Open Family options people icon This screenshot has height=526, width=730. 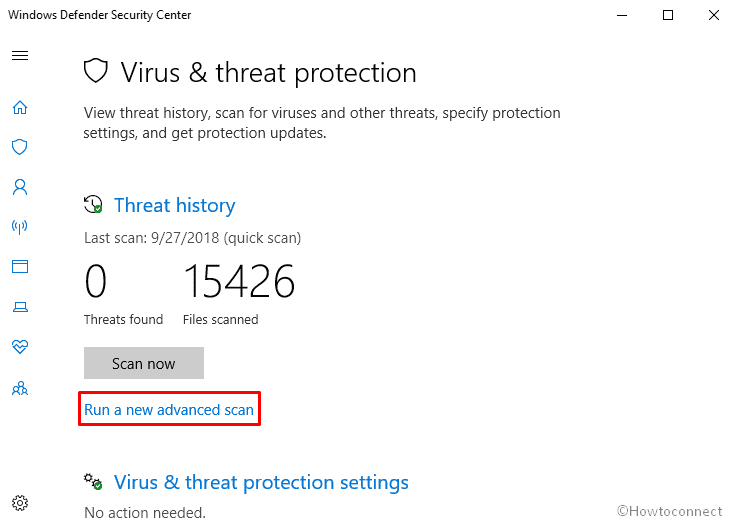pos(20,388)
